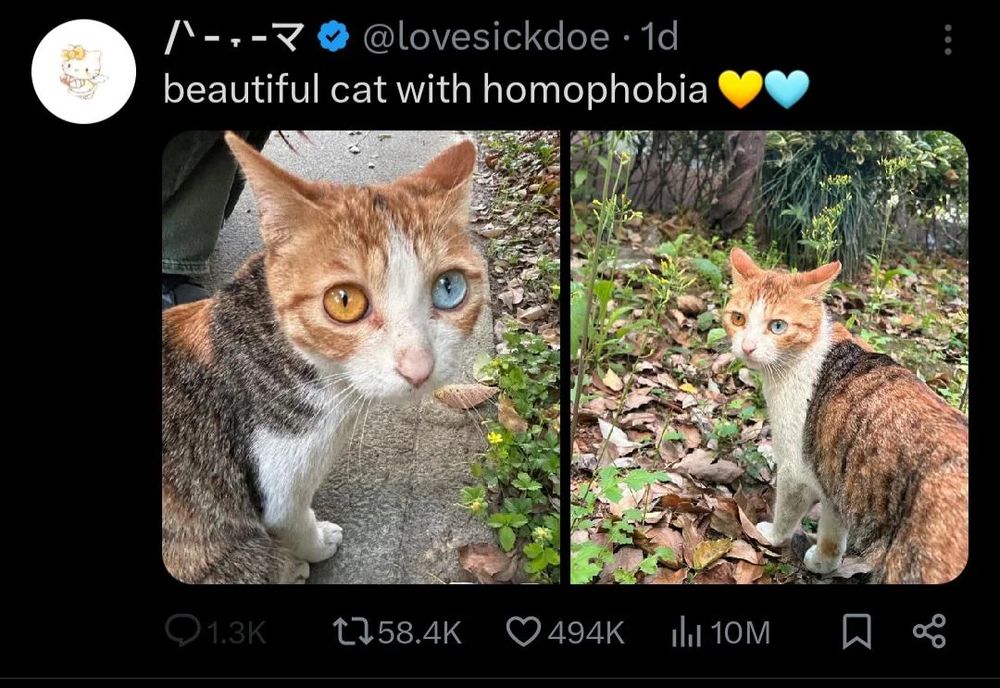Click the 1.3K replies count
The width and height of the screenshot is (1000, 688).
236,633
